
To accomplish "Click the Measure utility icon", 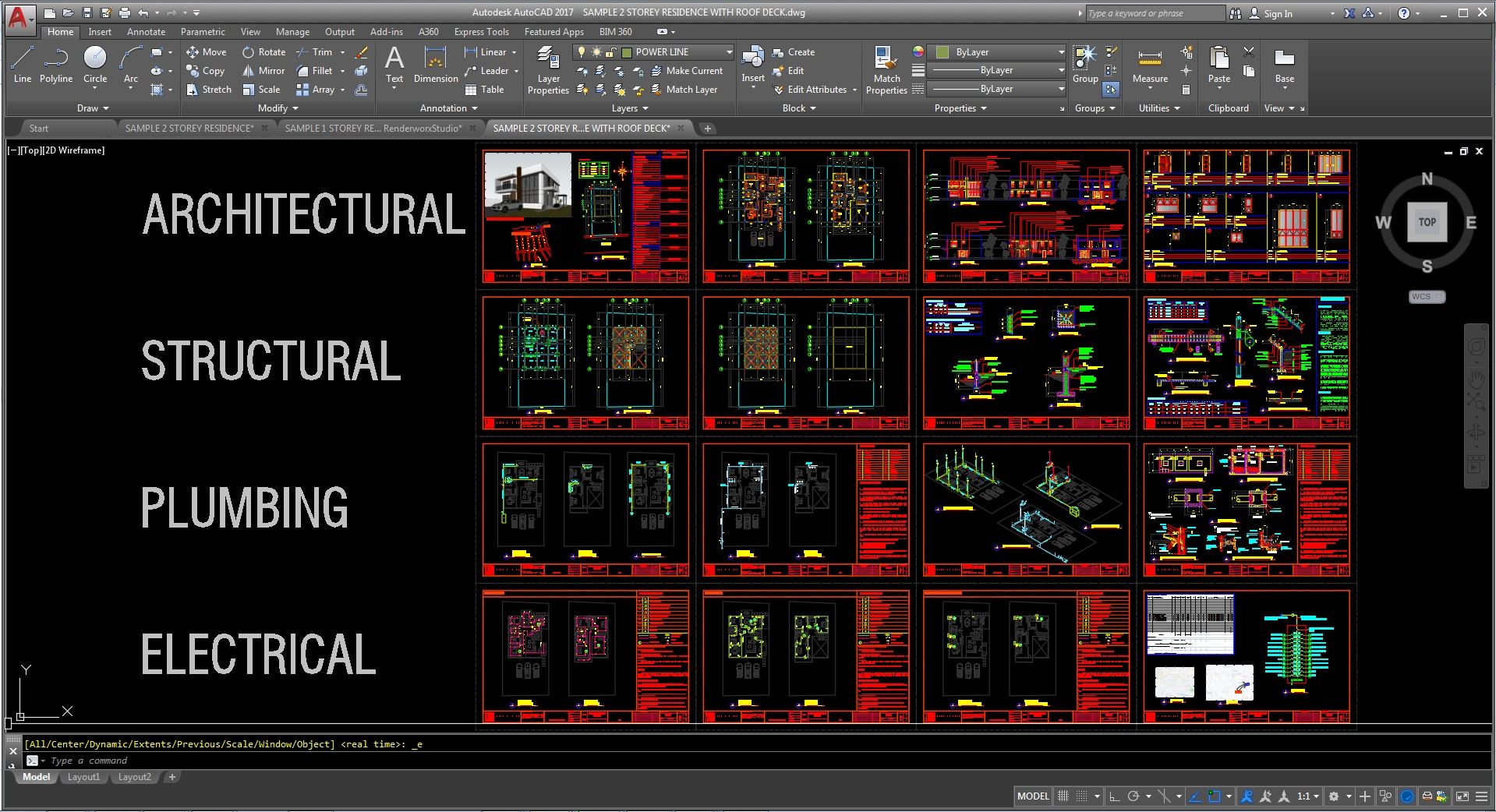I will 1150,66.
